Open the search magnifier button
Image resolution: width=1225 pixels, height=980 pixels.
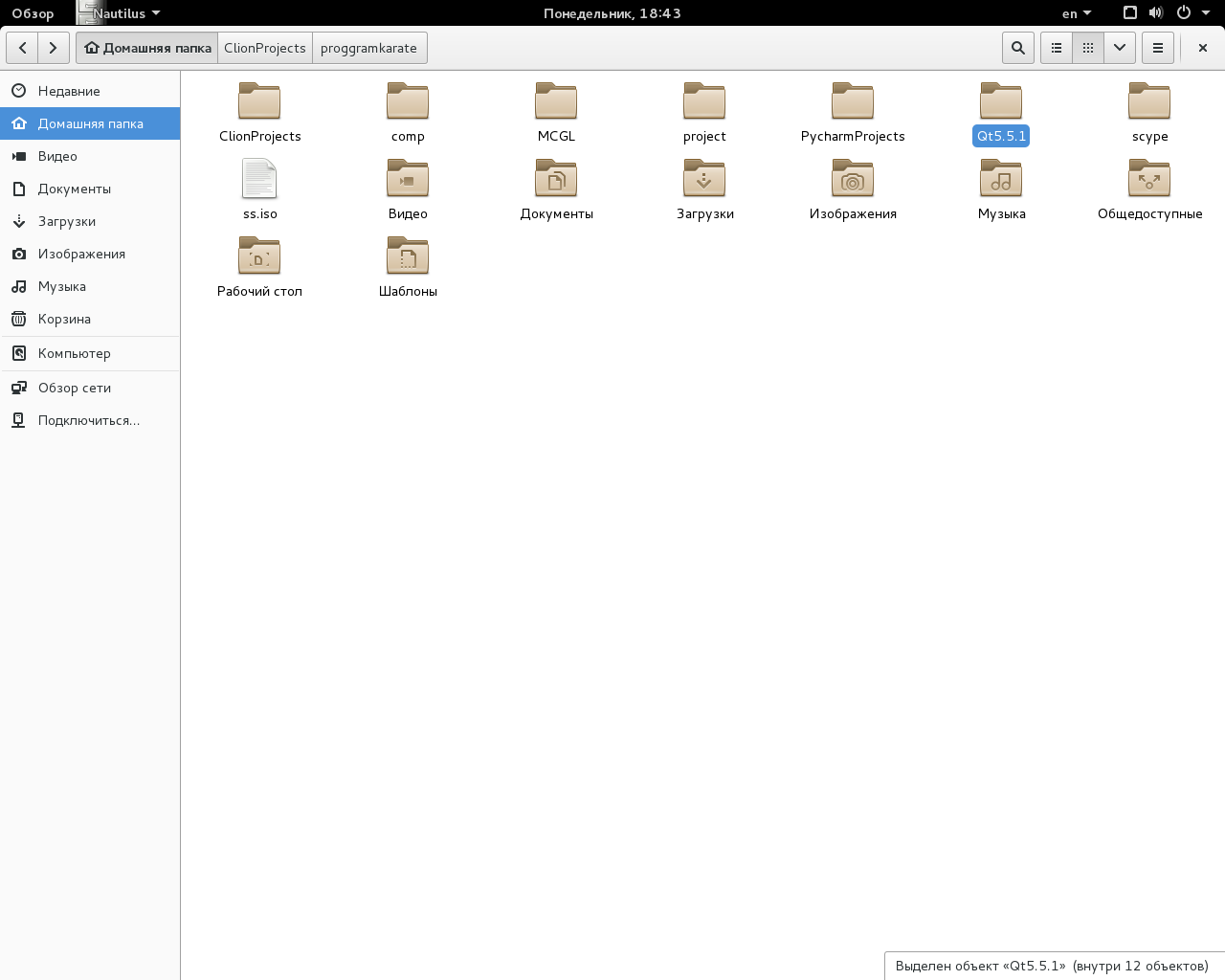click(1017, 48)
